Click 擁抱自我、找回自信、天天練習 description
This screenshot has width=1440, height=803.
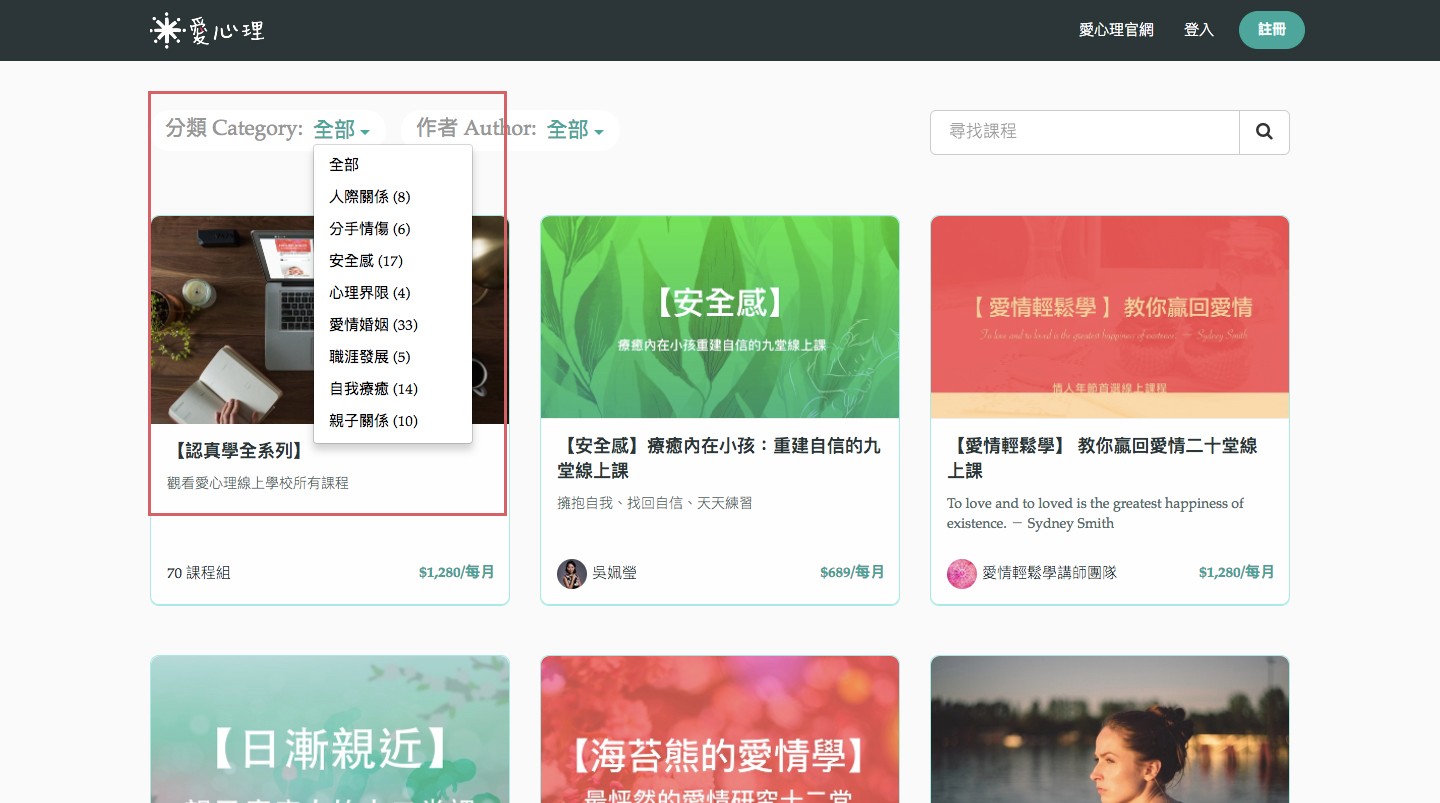655,503
